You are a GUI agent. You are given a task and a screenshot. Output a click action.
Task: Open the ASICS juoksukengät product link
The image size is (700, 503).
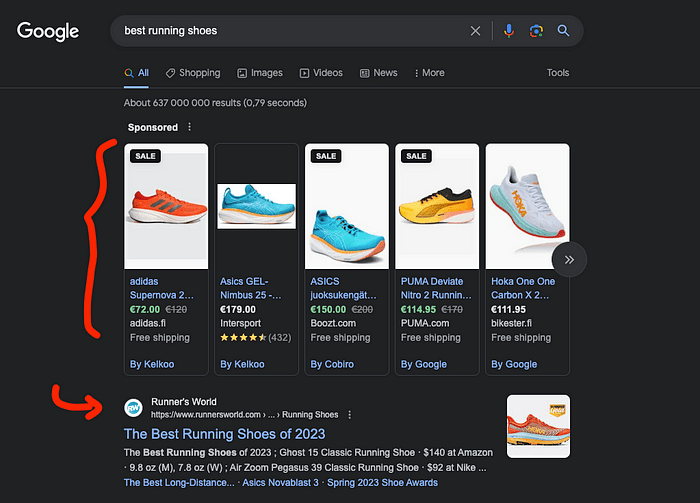(343, 288)
